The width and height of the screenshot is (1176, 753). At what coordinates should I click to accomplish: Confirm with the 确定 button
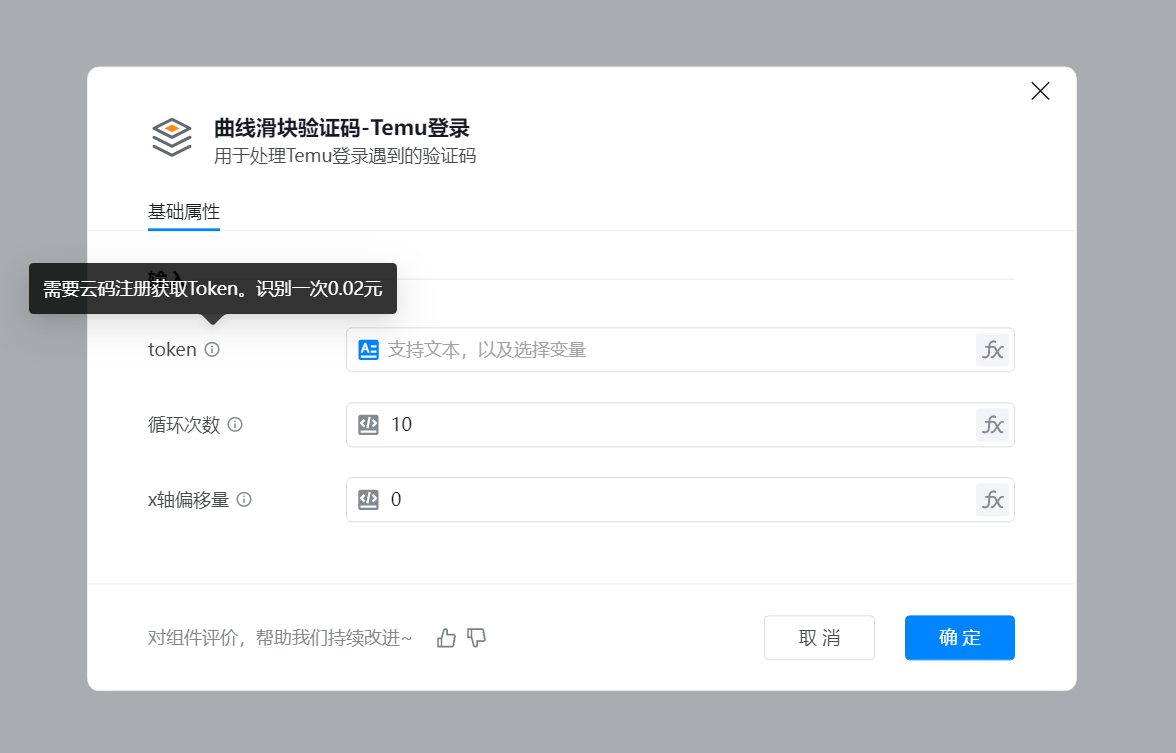pyautogui.click(x=959, y=638)
